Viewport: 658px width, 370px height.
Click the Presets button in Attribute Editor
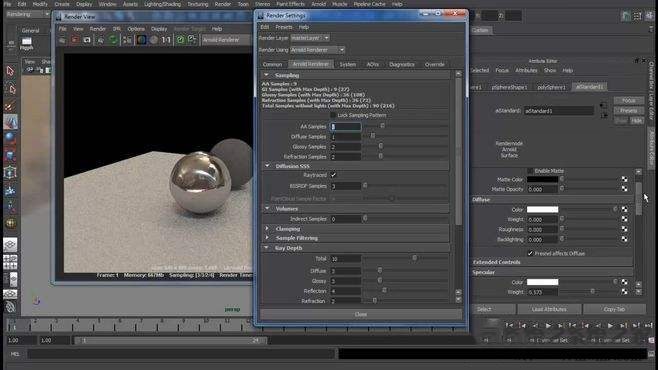coord(628,111)
